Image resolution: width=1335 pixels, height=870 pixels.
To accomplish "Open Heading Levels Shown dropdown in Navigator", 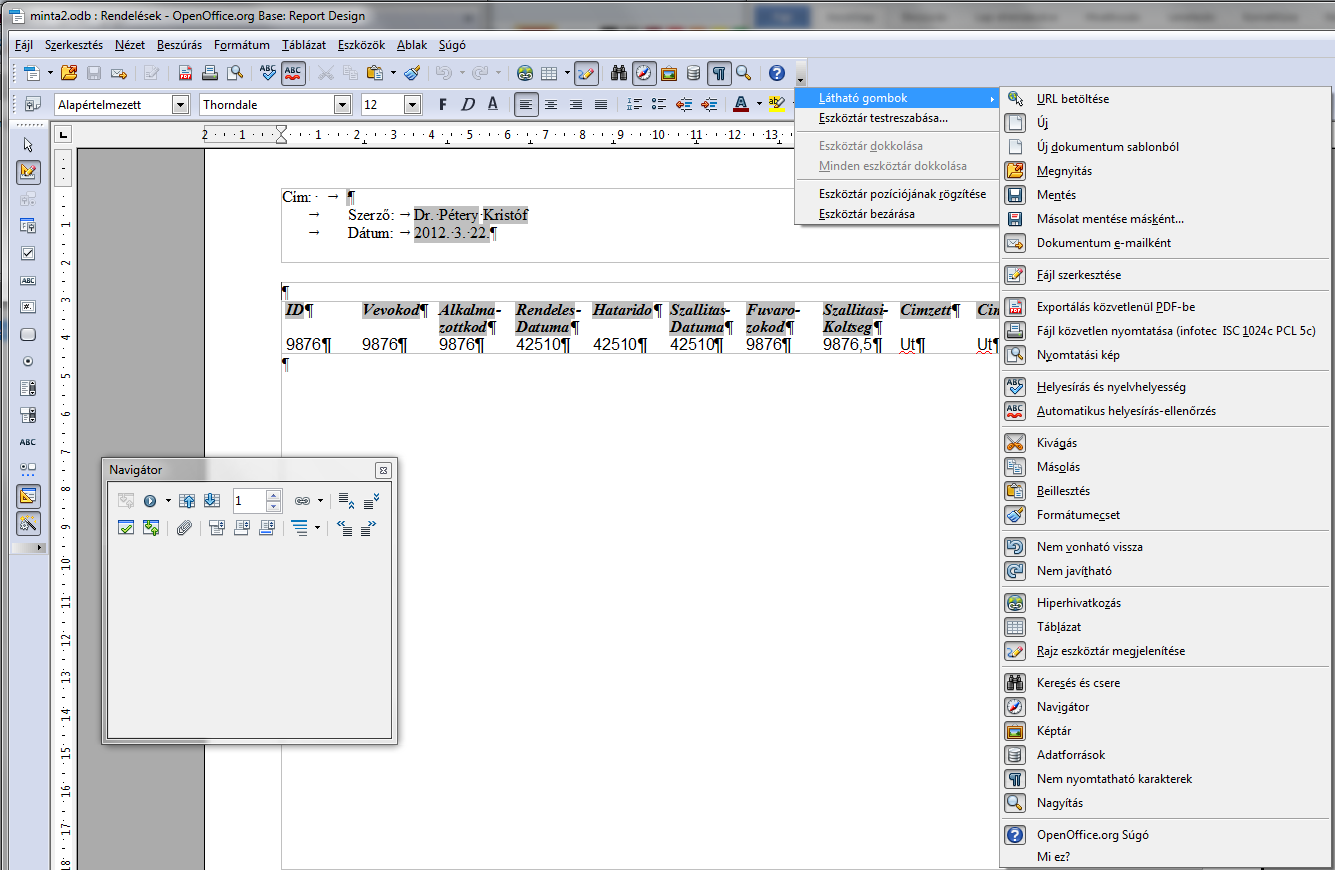I will click(317, 528).
